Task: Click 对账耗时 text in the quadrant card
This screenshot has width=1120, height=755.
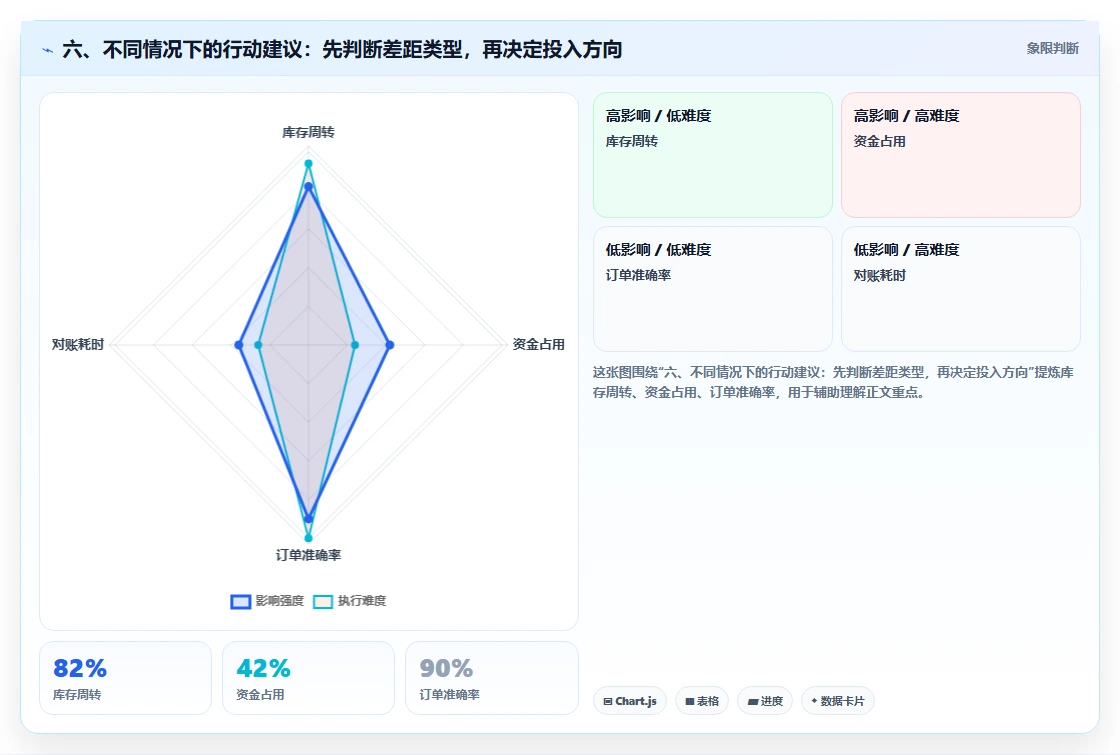Action: coord(879,275)
